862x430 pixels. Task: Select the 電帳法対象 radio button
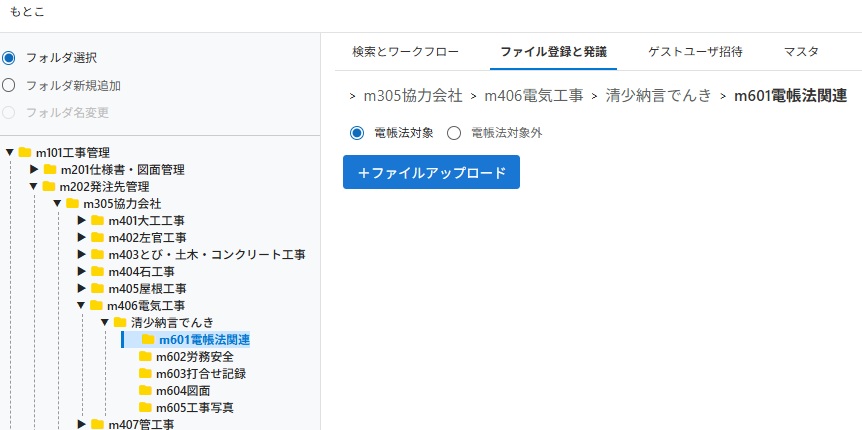pyautogui.click(x=357, y=132)
